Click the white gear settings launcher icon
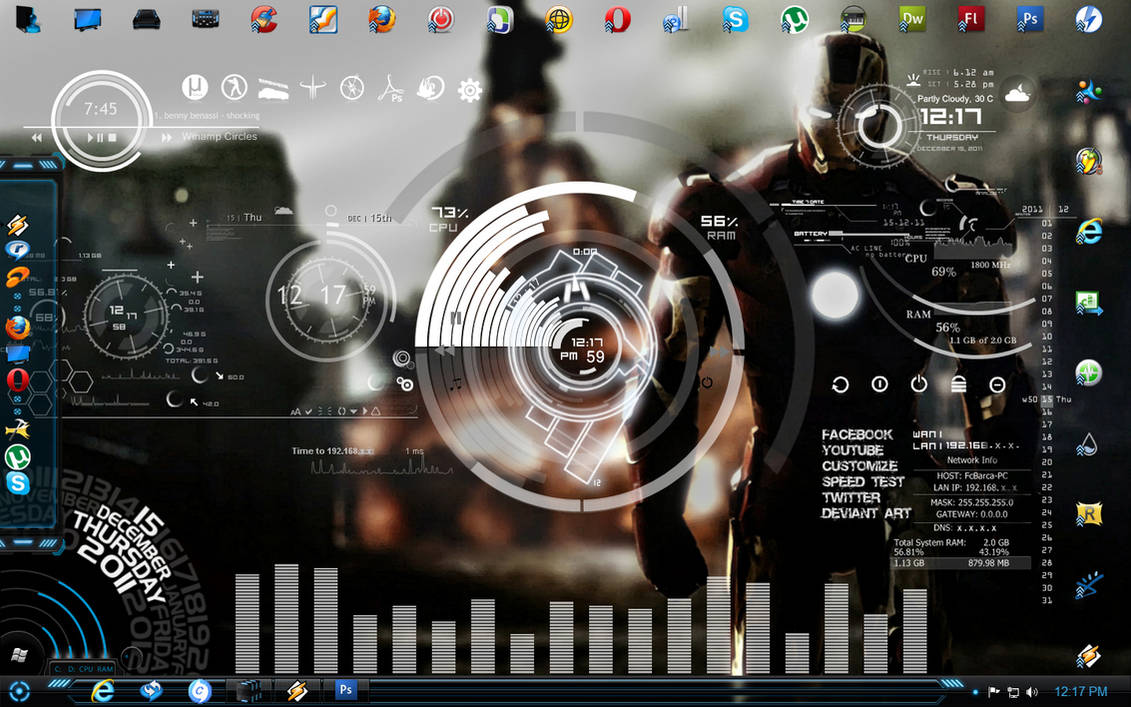This screenshot has height=707, width=1131. (470, 90)
